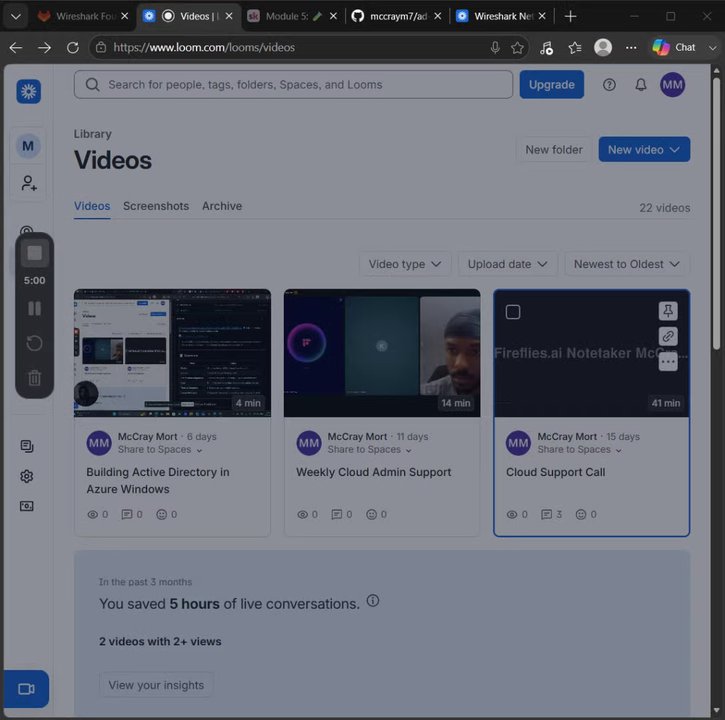Switch to the Screenshots tab
725x720 pixels.
click(x=156, y=206)
